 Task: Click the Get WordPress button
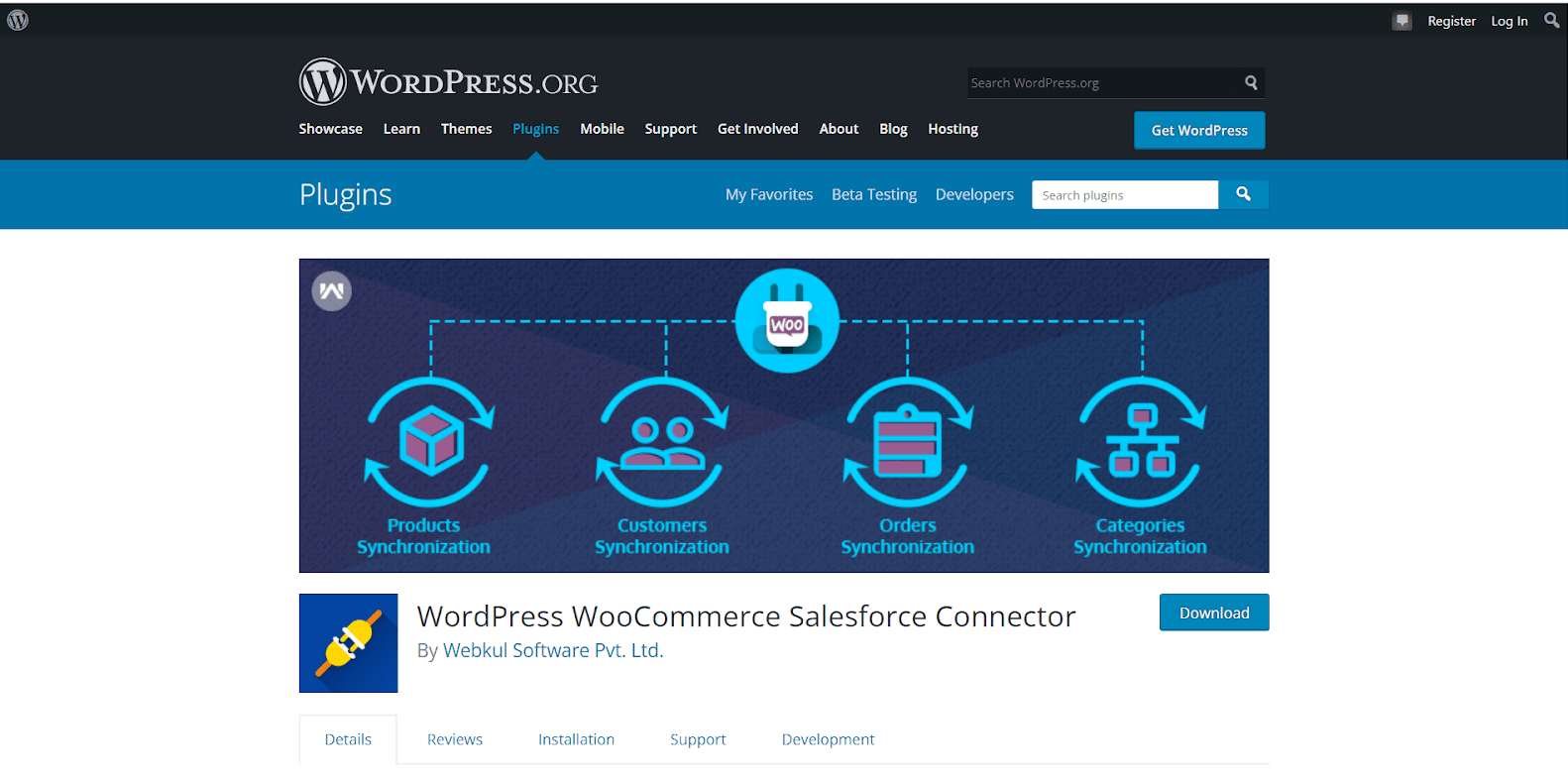tap(1199, 130)
